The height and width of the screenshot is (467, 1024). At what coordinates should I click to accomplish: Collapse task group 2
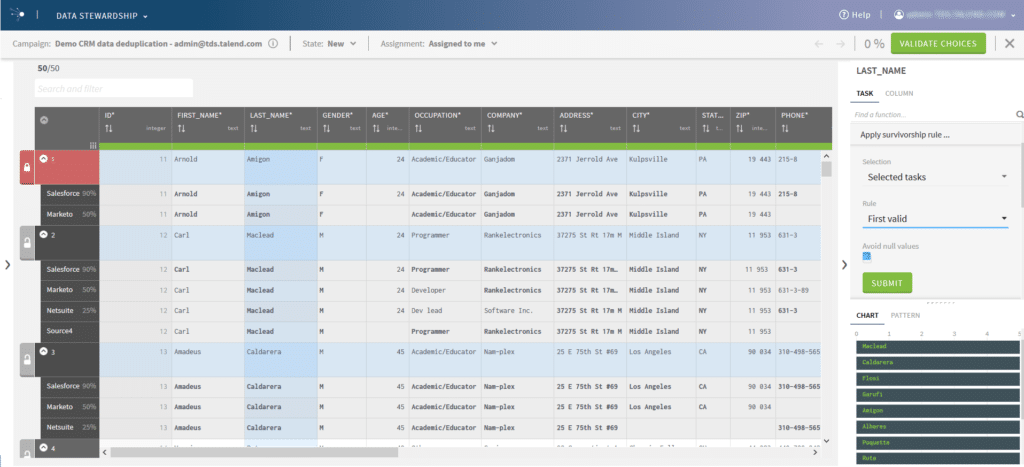tap(43, 234)
